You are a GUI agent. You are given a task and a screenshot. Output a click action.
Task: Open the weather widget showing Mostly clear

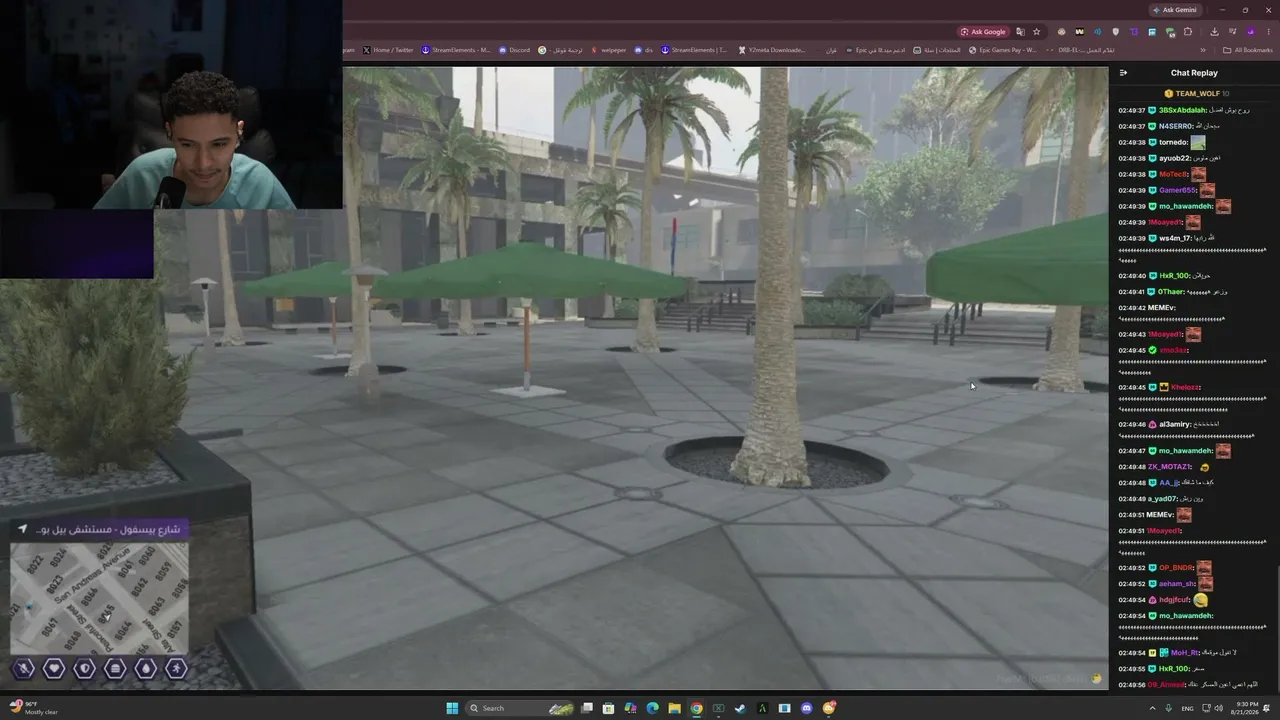tap(35, 708)
